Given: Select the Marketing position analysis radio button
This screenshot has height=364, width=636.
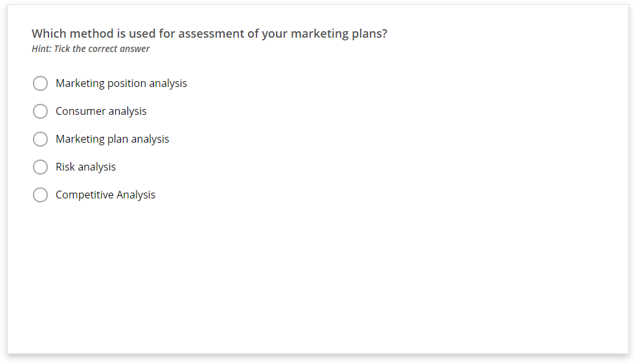Looking at the screenshot, I should [x=40, y=83].
